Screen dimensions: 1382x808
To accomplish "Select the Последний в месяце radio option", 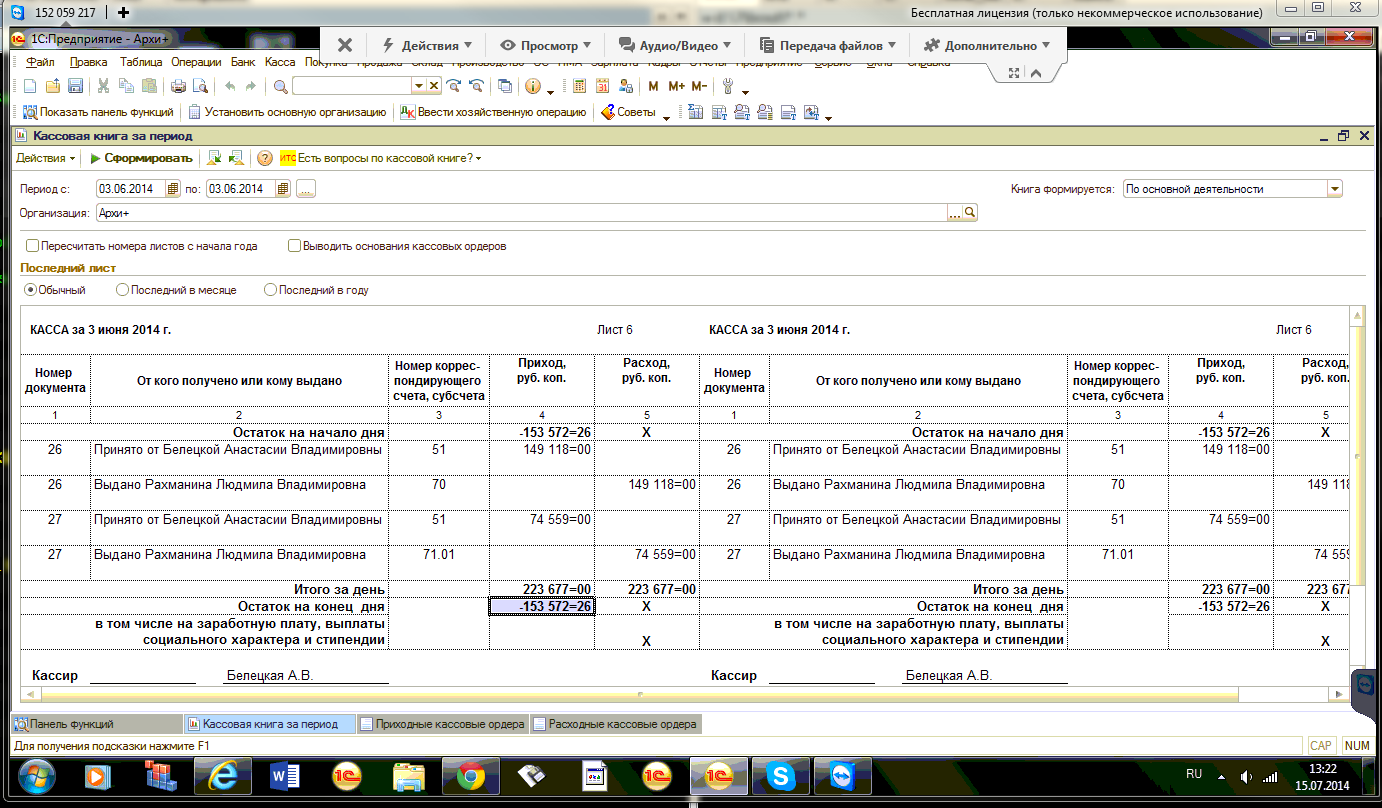I will [x=122, y=290].
